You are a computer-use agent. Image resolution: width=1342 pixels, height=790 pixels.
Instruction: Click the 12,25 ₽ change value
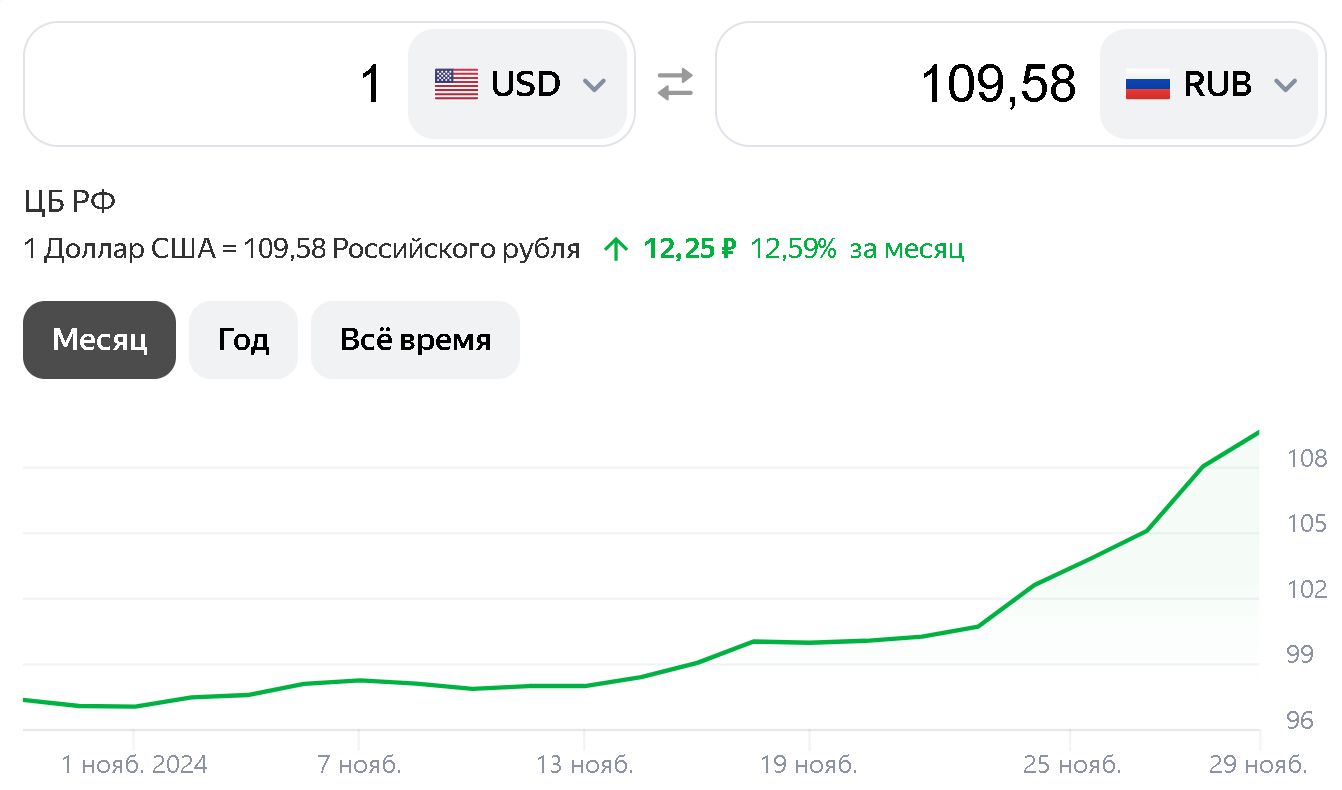tap(690, 249)
